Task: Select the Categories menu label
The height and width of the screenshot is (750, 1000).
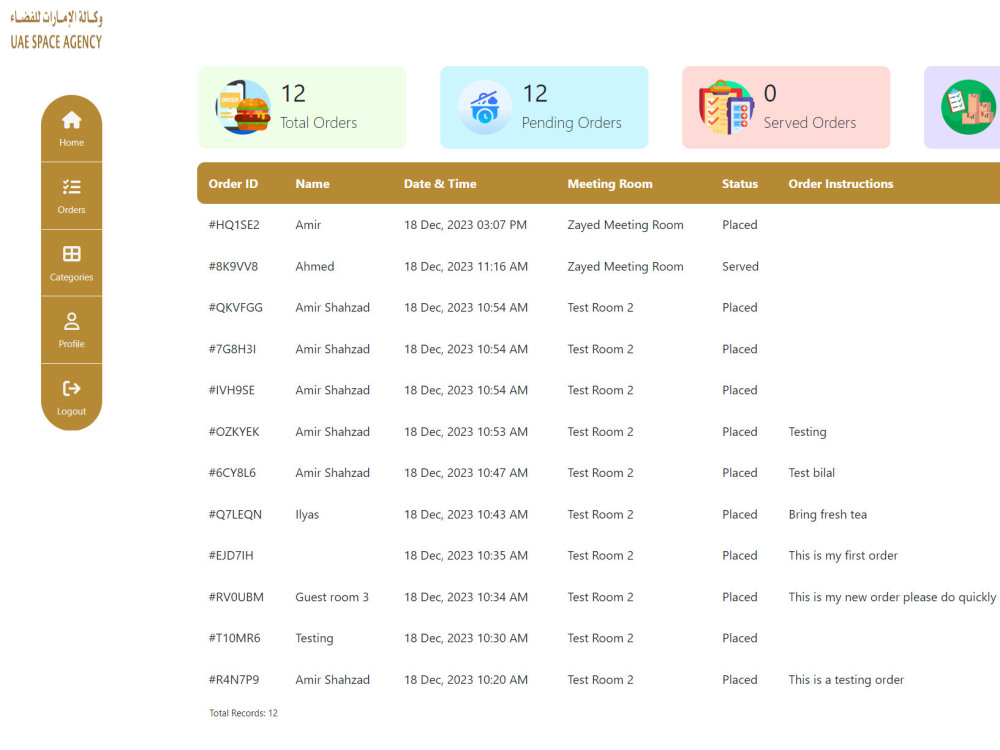Action: 71,277
